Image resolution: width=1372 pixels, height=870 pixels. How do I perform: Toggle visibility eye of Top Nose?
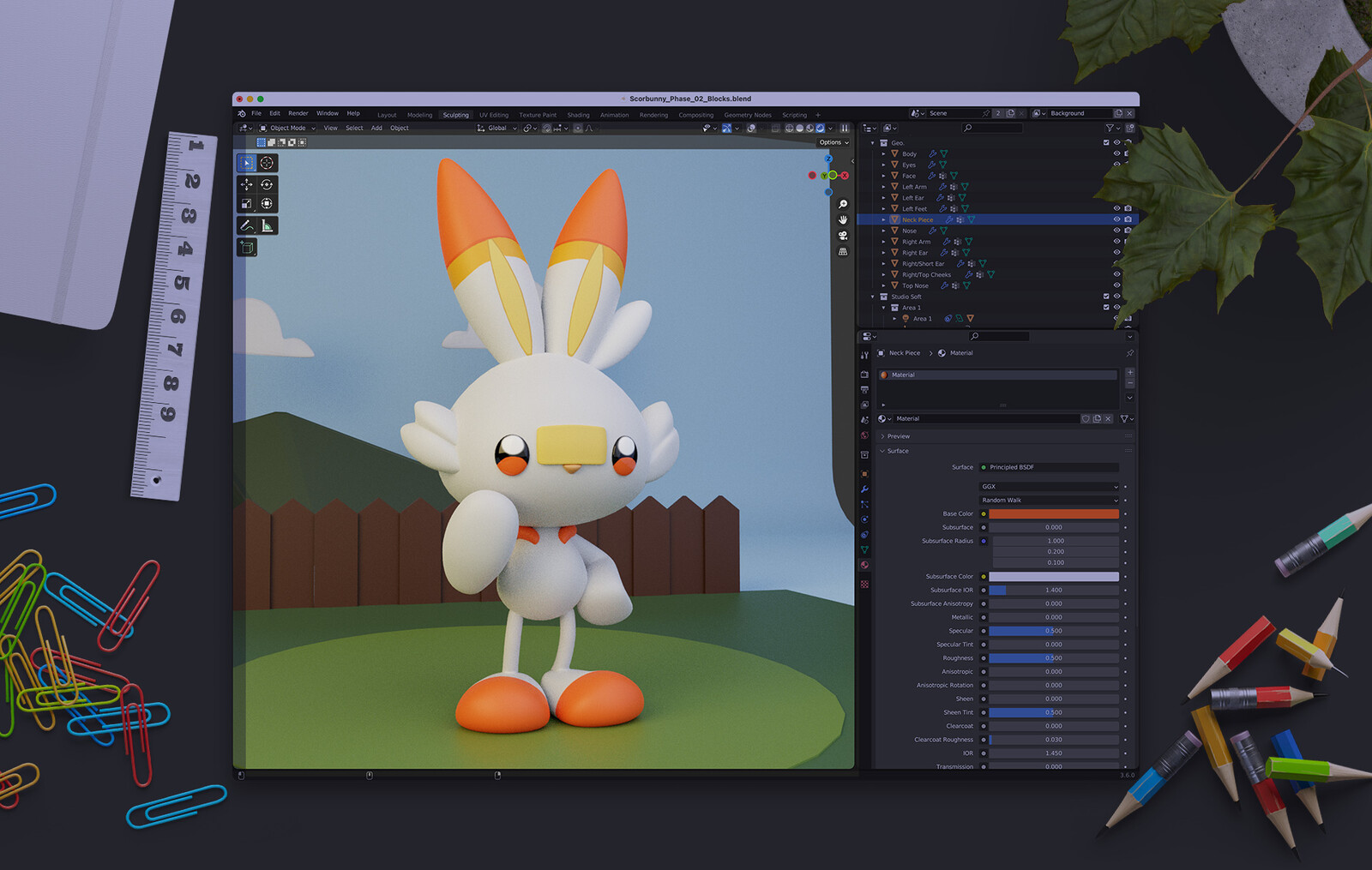pos(1116,285)
